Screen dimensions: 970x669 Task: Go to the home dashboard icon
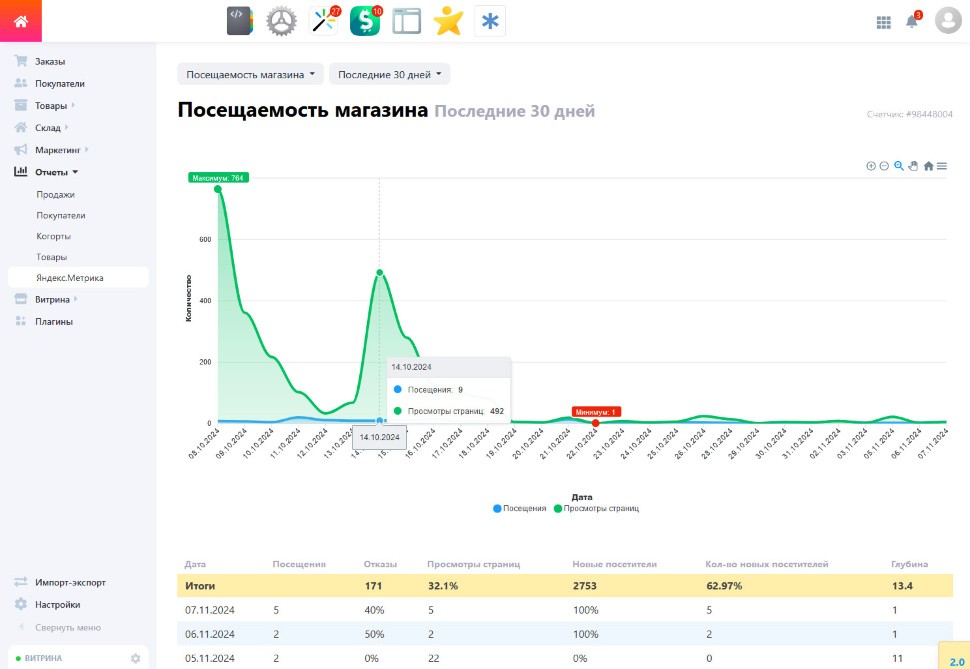20,21
